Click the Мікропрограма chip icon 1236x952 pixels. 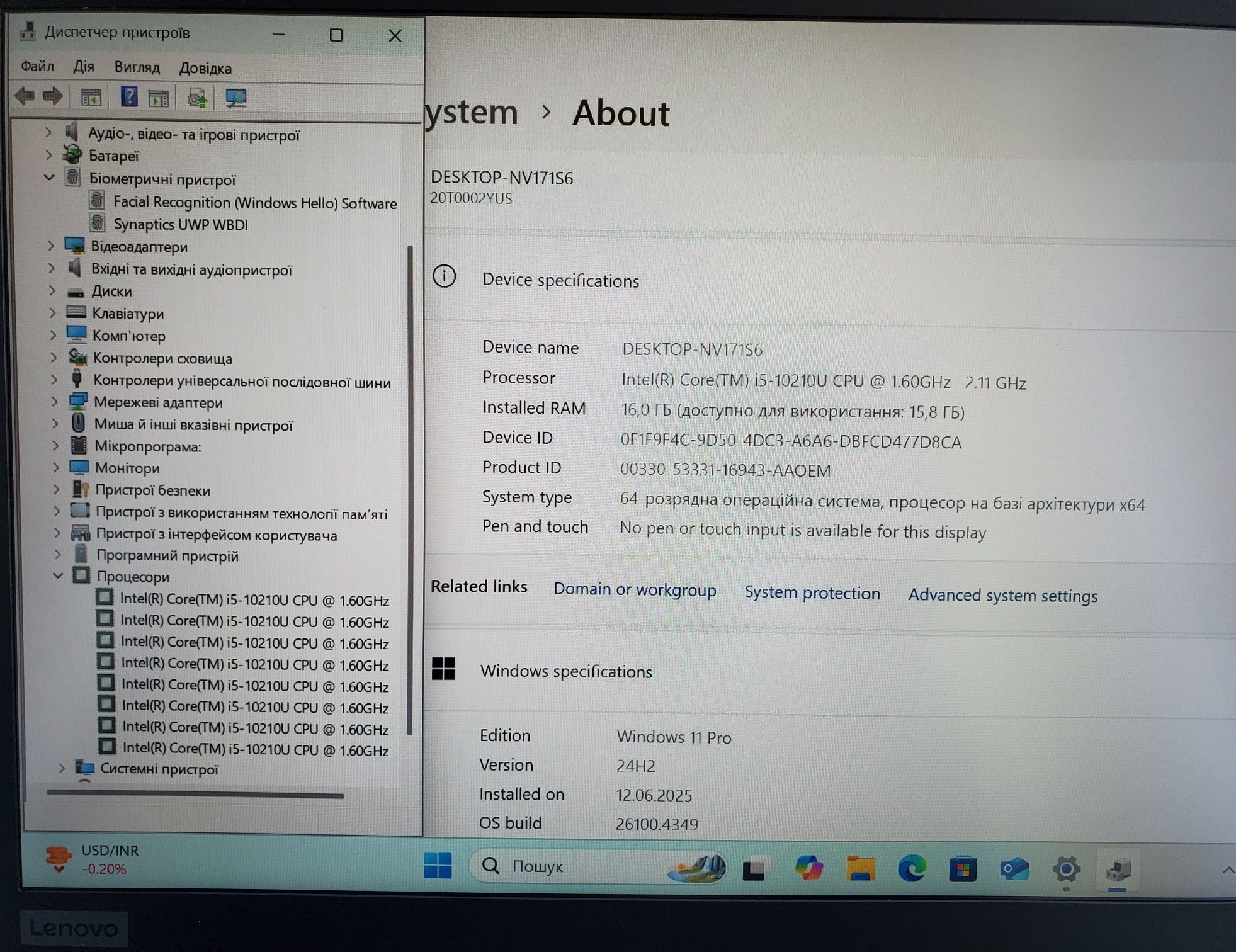point(79,445)
